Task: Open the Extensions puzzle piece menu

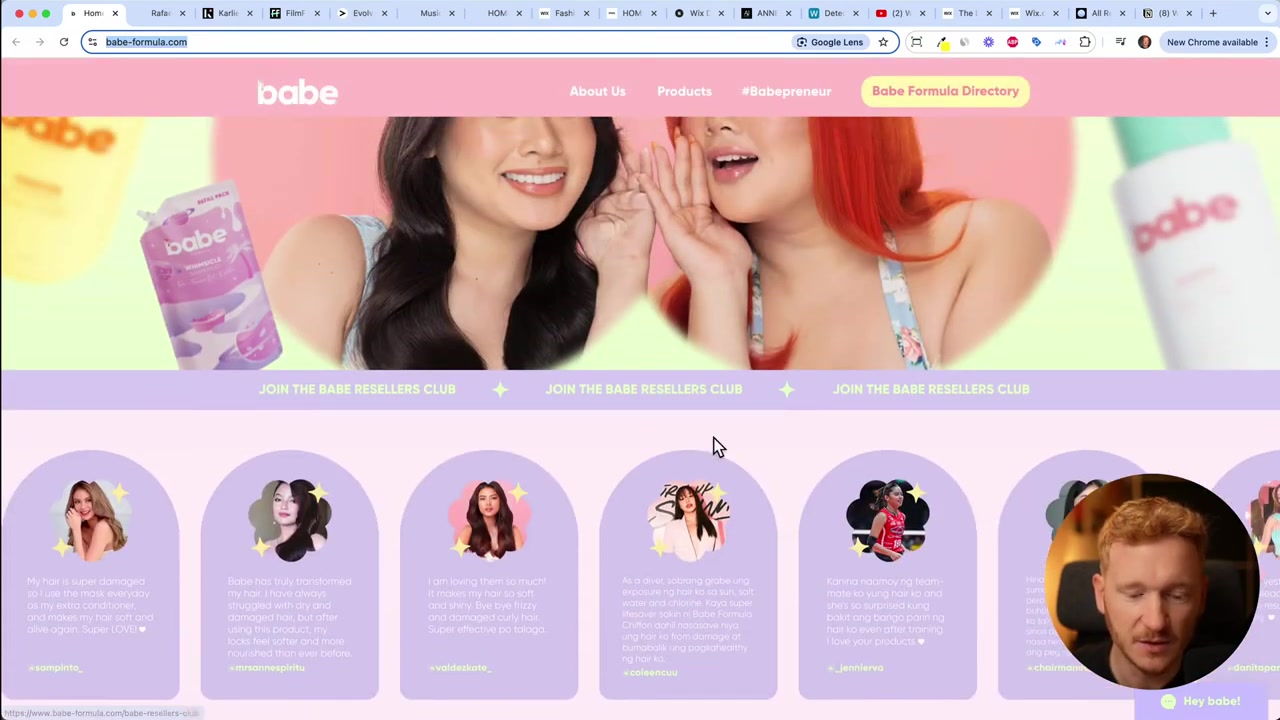Action: (1085, 42)
